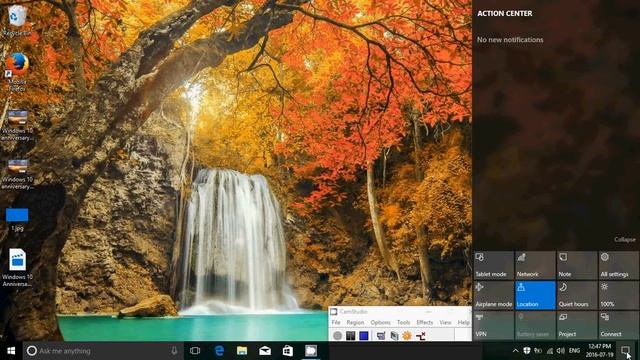This screenshot has width=640, height=360.
Task: Open the CamStudio Options menu
Action: click(380, 322)
